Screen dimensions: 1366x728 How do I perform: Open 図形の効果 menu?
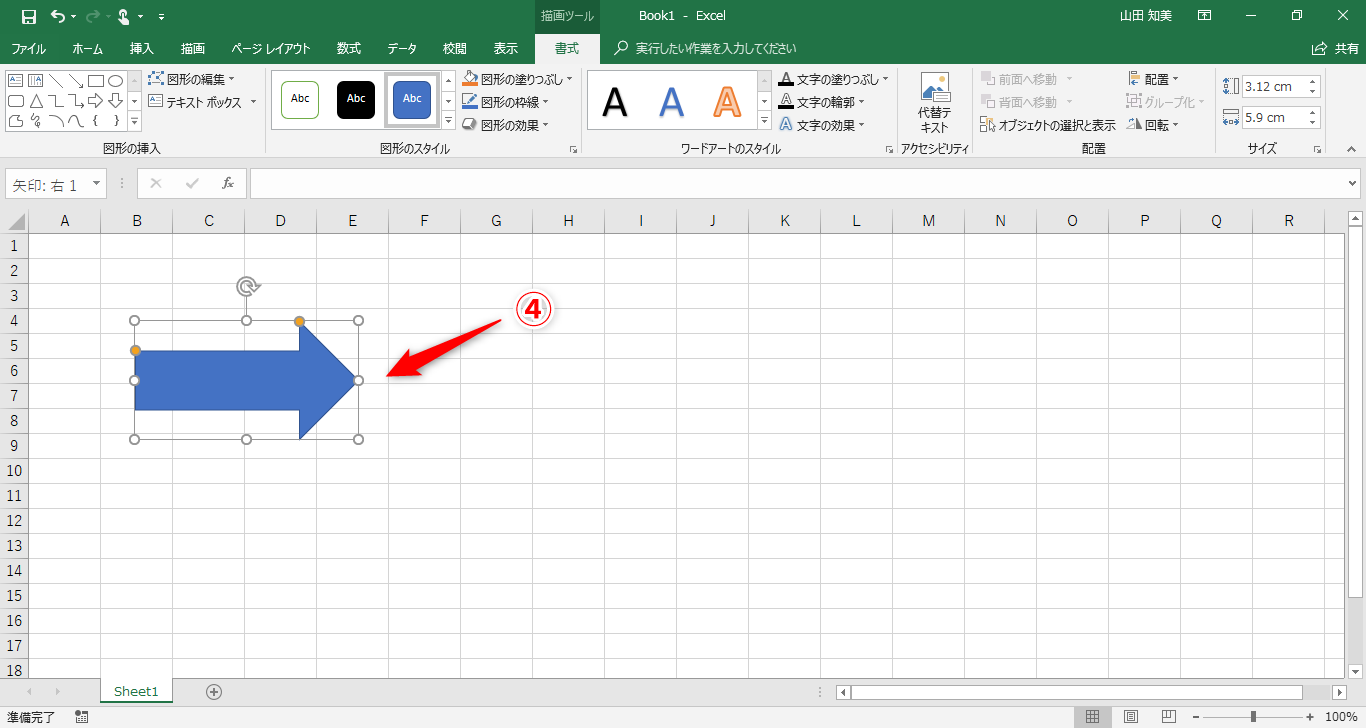pyautogui.click(x=506, y=125)
